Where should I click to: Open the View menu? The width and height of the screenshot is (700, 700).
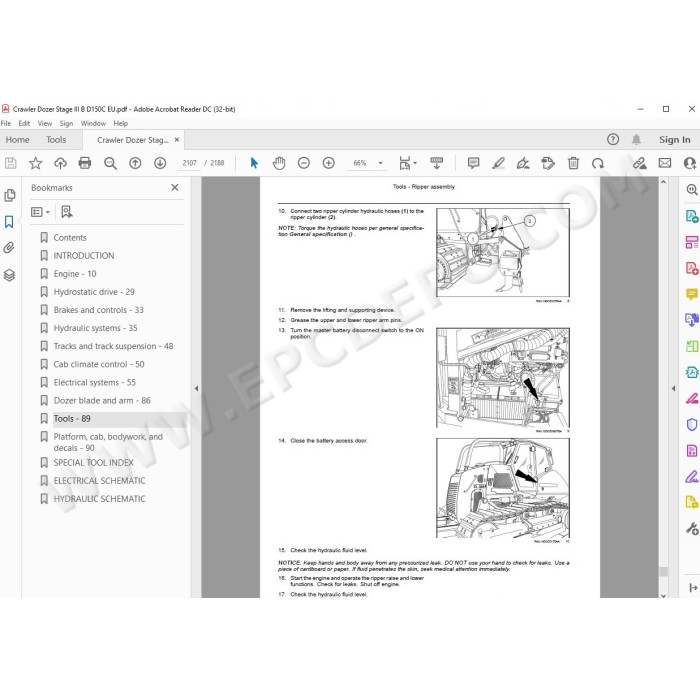[x=45, y=124]
